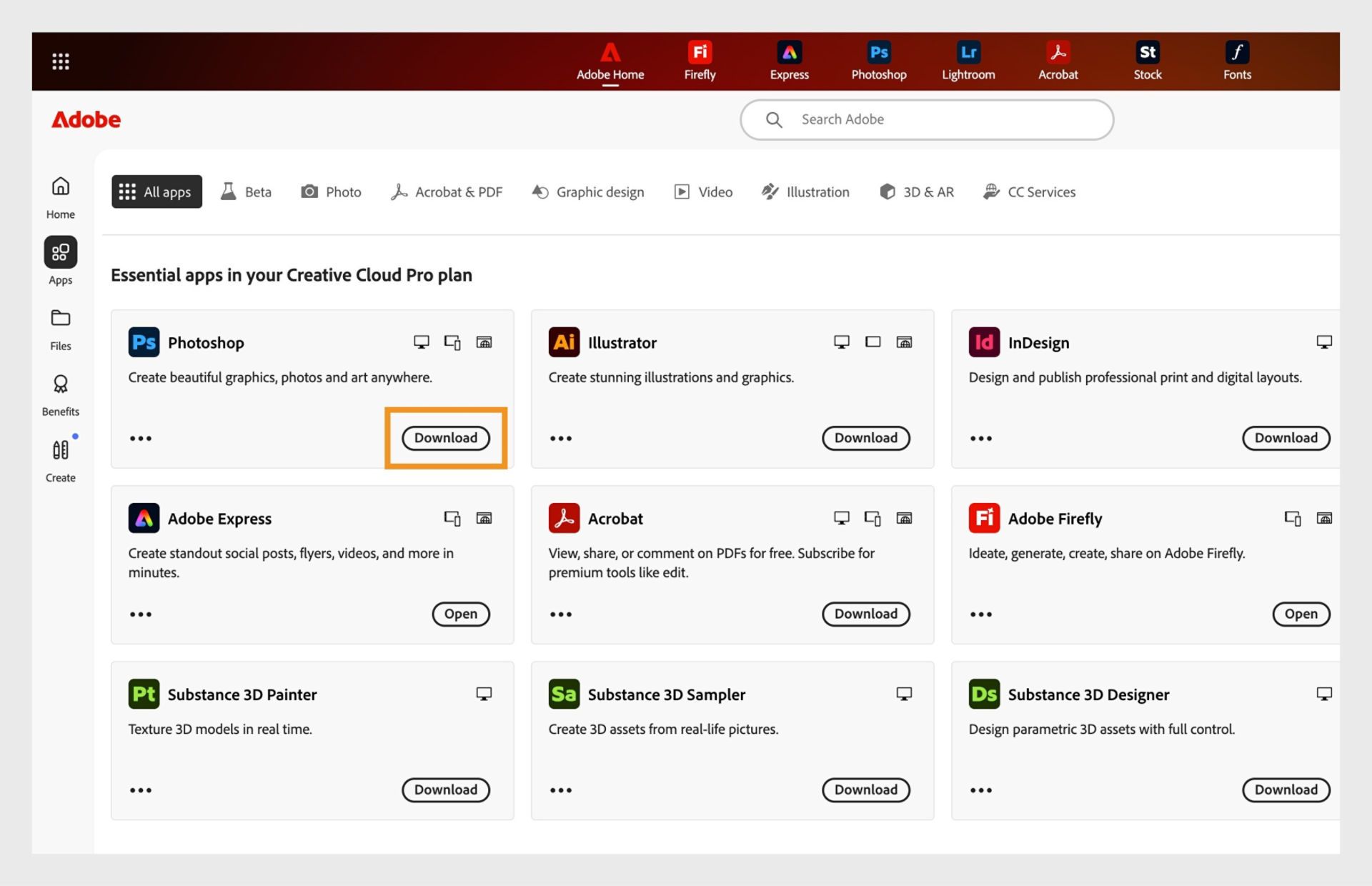Download Substance 3D Designer

[x=1286, y=790]
